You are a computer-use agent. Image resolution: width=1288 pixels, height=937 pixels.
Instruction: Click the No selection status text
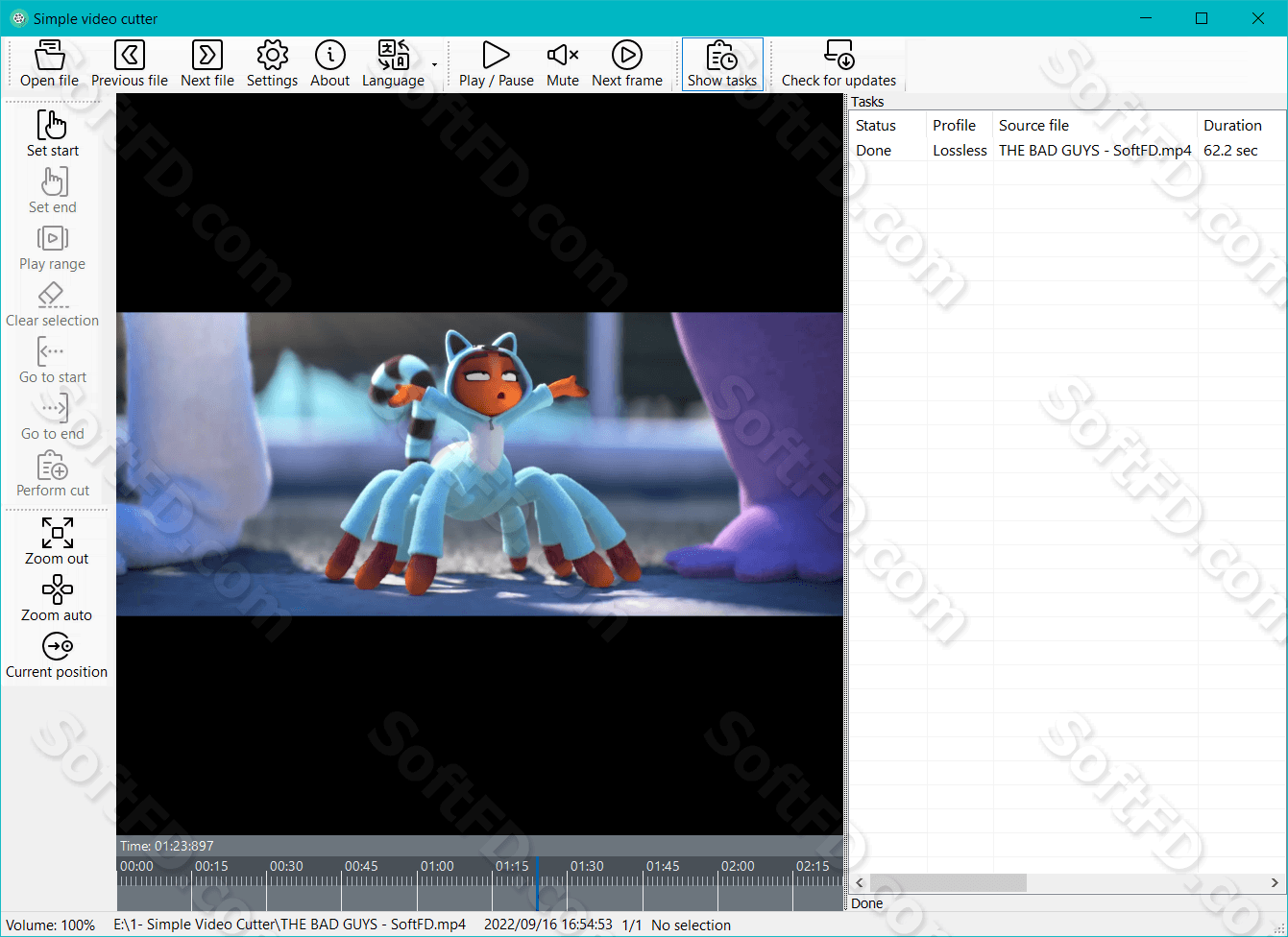click(x=691, y=925)
